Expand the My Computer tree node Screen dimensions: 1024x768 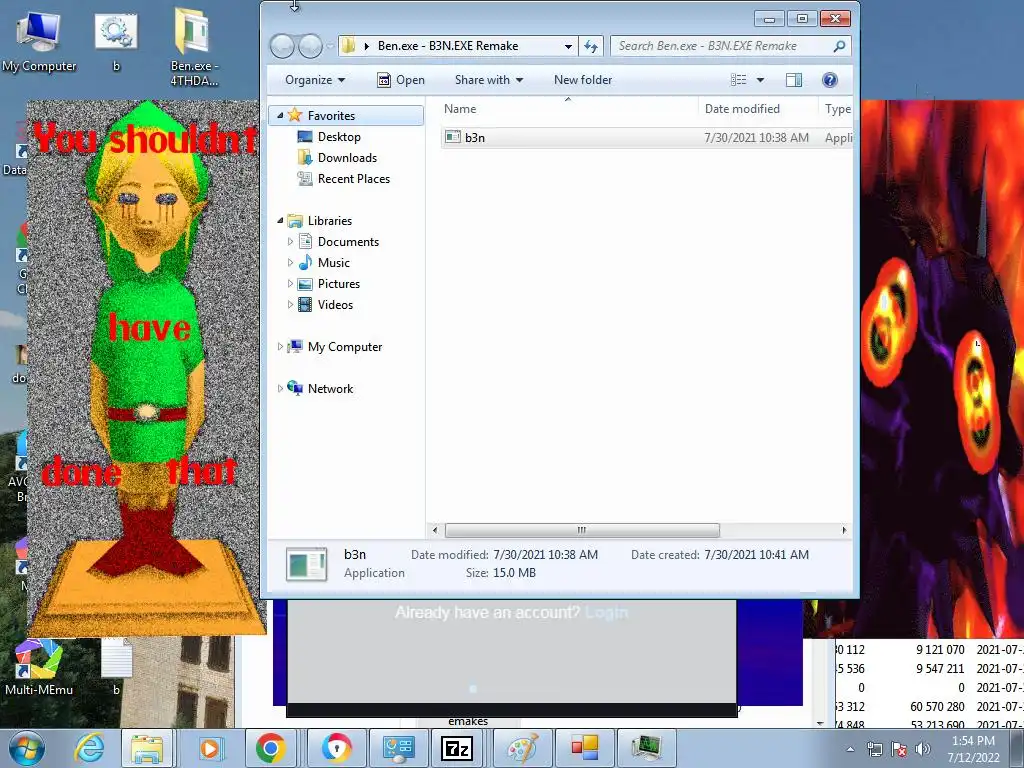pos(280,347)
